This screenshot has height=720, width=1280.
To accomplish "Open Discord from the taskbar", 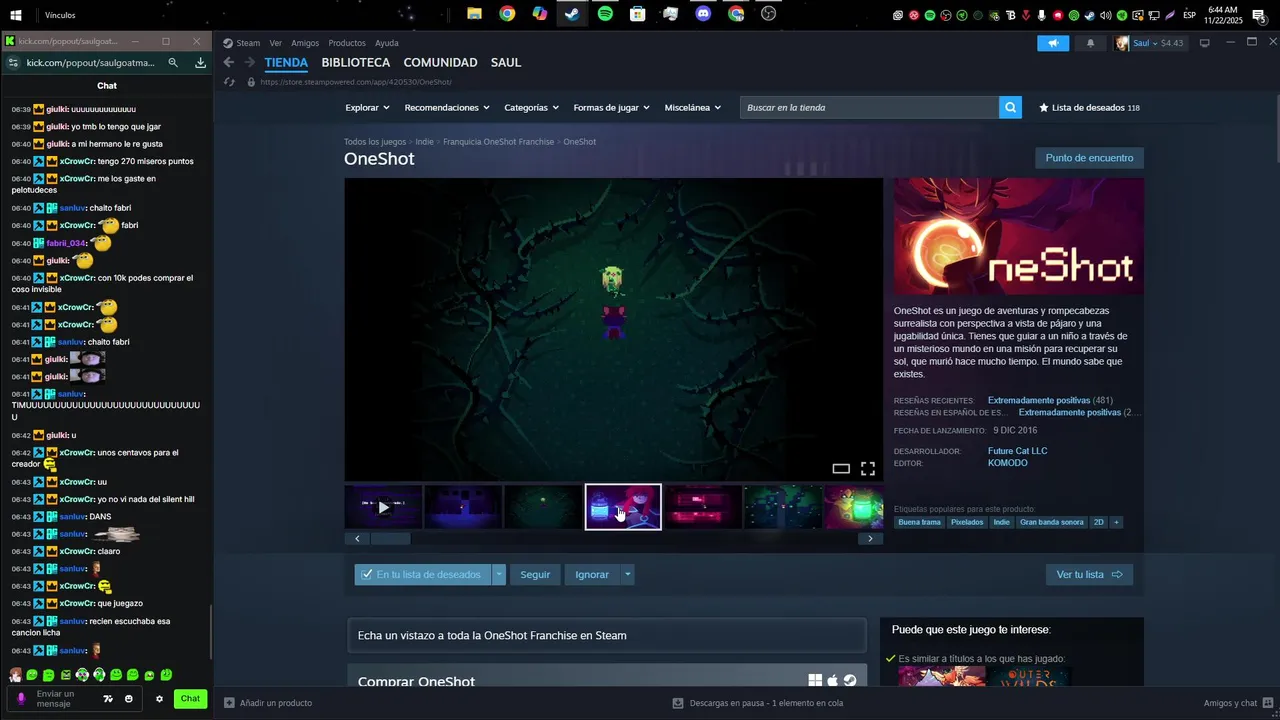I will pyautogui.click(x=703, y=14).
